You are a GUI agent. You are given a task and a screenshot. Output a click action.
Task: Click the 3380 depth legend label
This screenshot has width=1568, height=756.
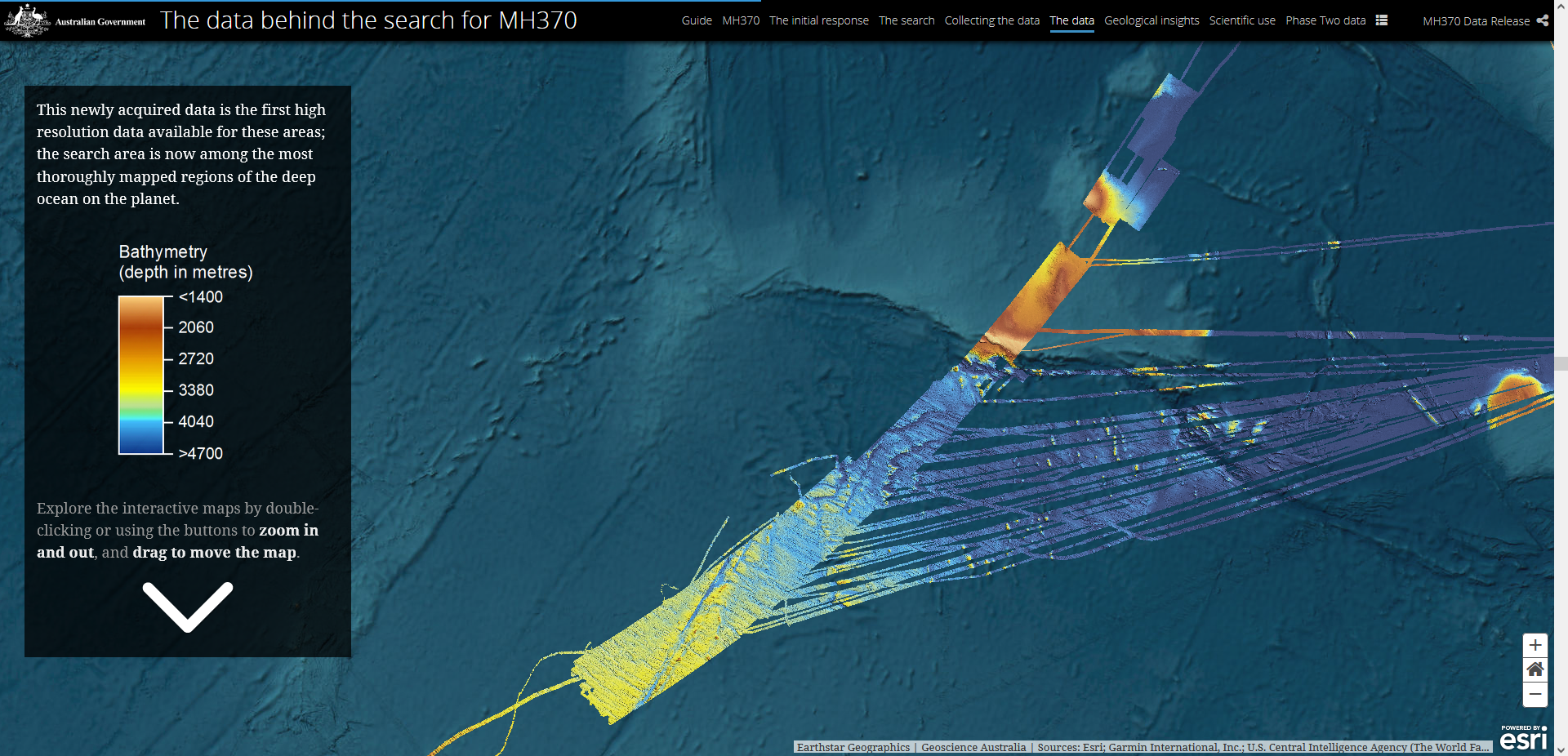pos(196,390)
